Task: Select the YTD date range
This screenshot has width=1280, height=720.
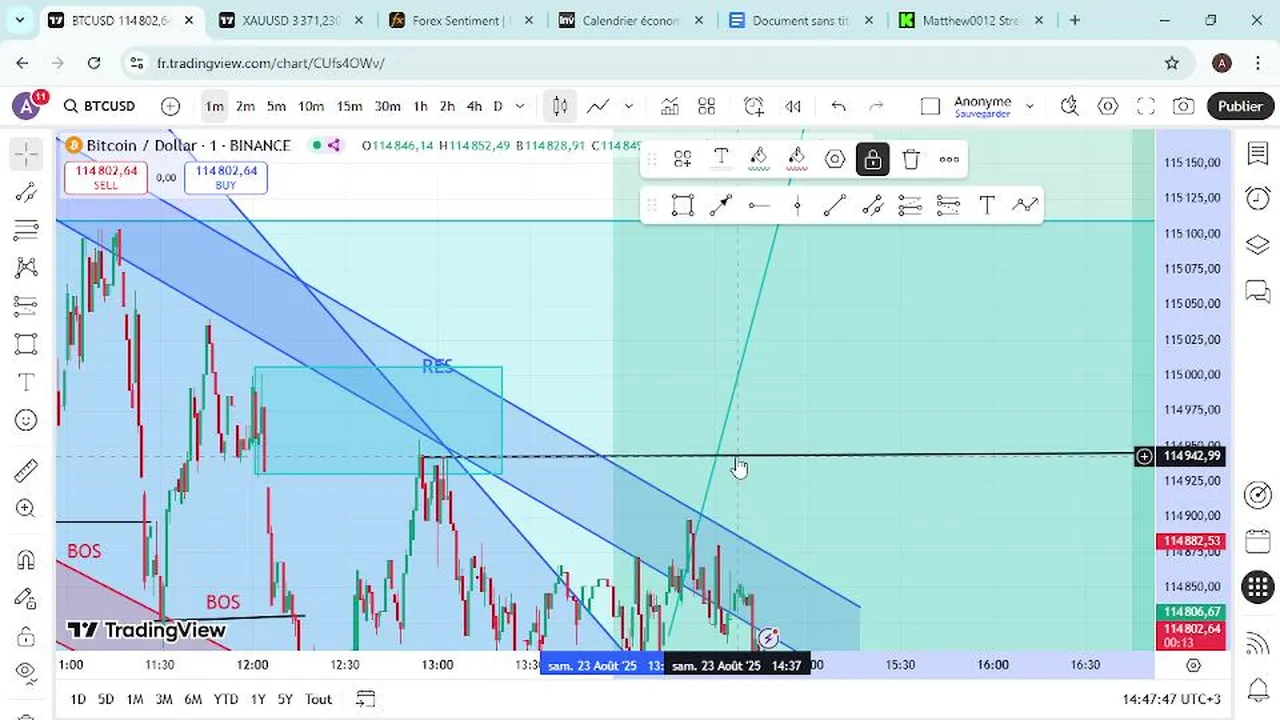Action: [226, 699]
